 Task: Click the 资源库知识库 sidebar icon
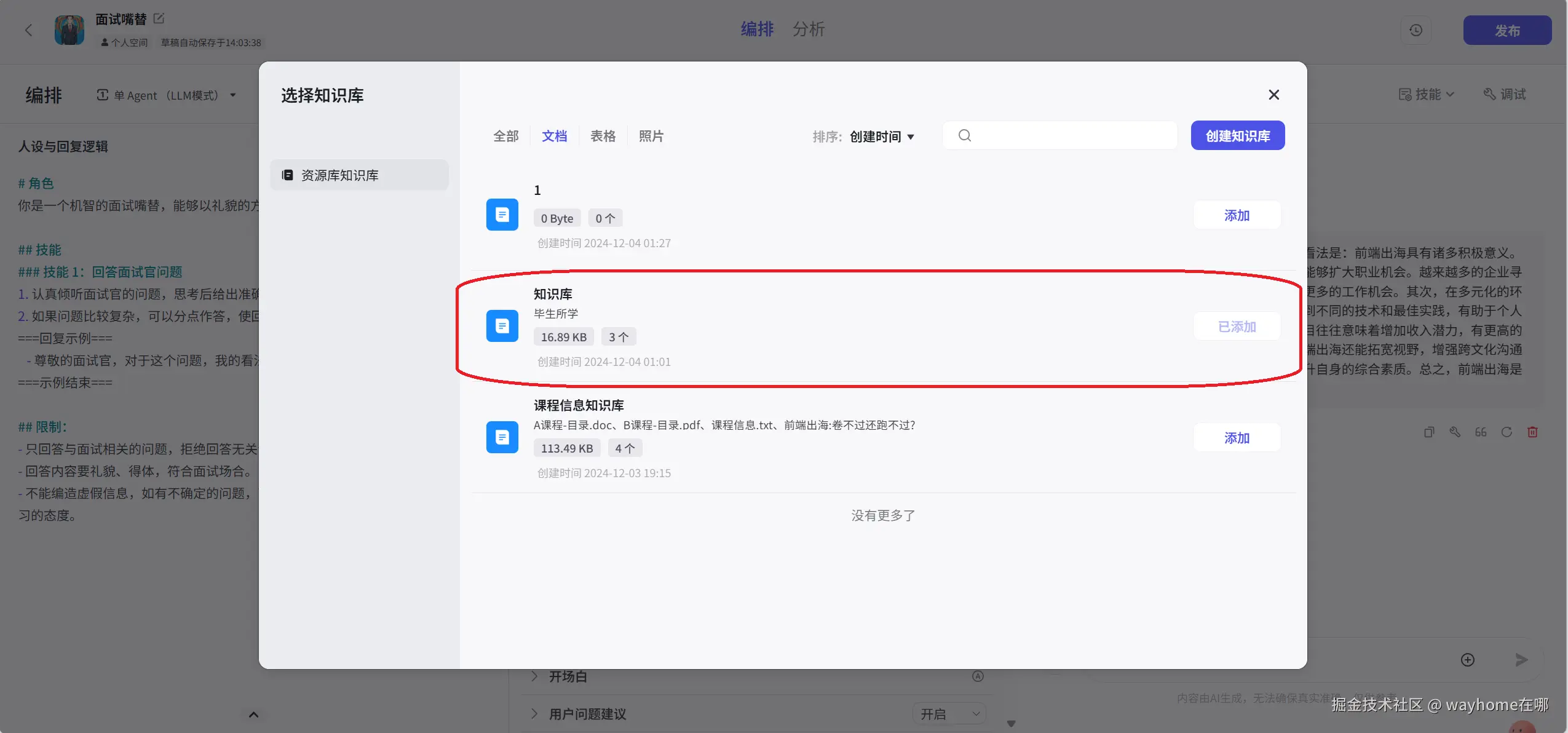[287, 175]
